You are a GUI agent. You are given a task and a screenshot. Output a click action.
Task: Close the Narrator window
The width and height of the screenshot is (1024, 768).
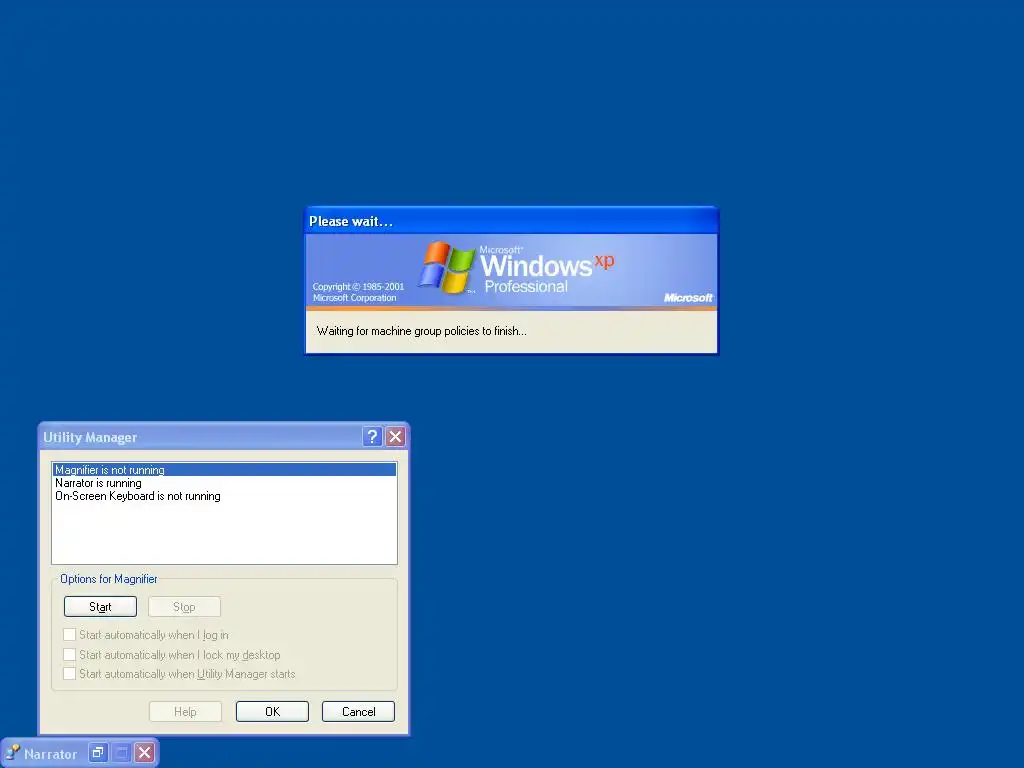tap(145, 753)
